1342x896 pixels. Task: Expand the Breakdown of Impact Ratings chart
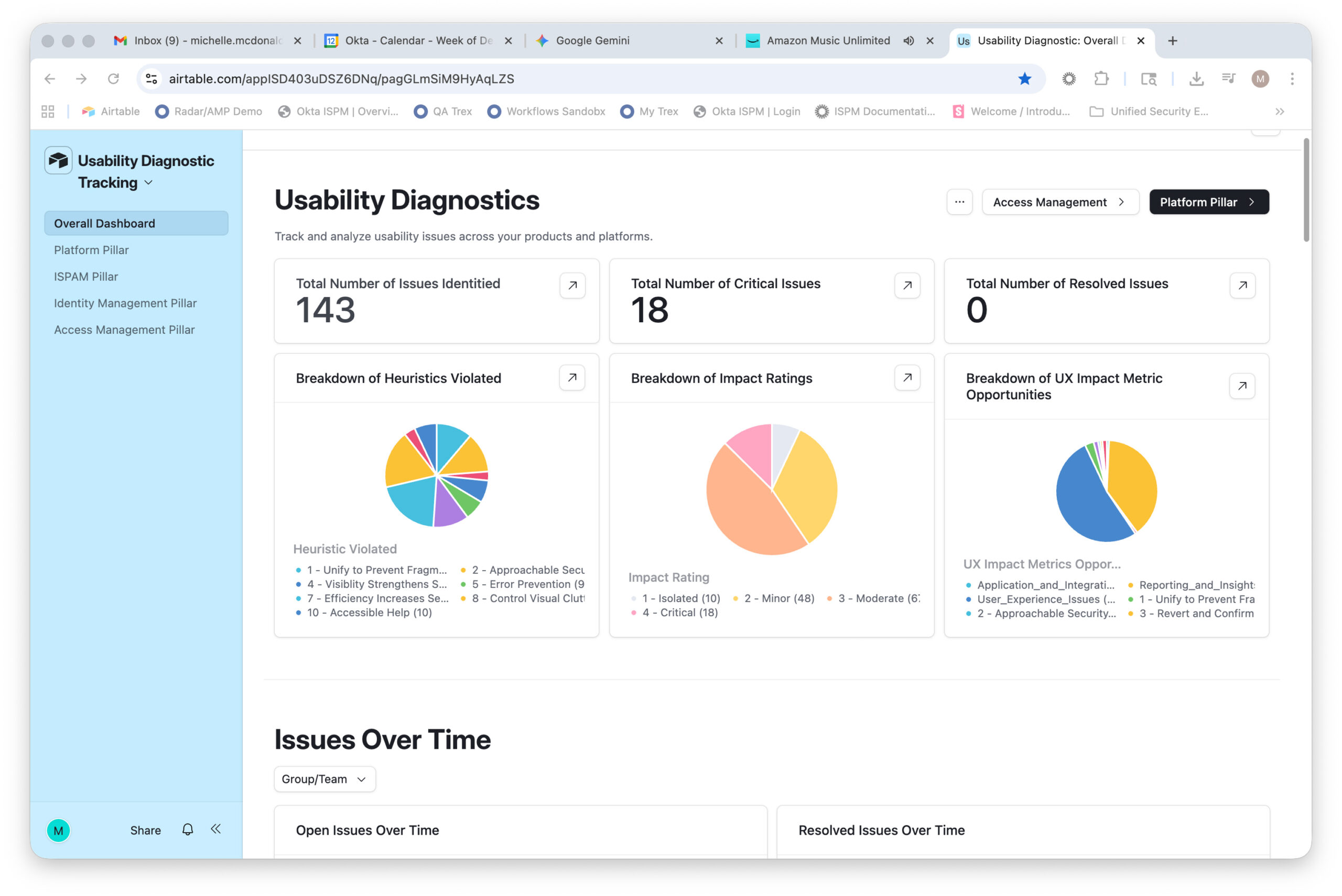[x=907, y=378]
